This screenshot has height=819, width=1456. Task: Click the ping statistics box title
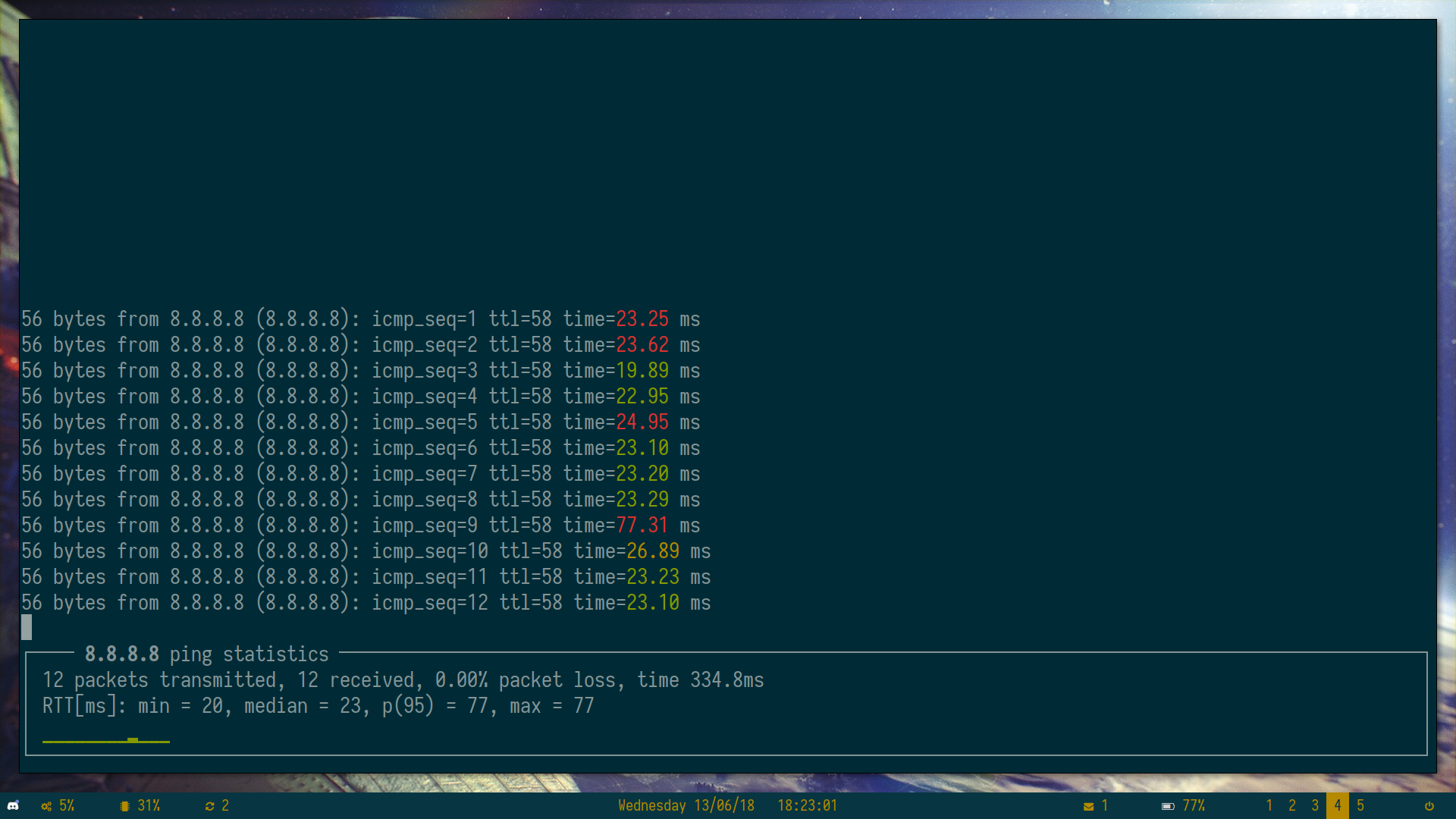click(x=206, y=654)
